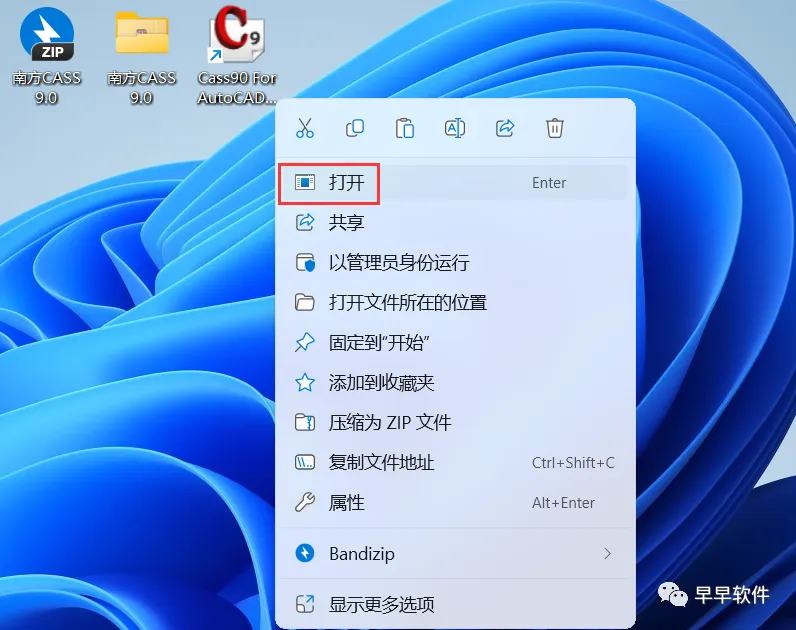
Task: Select 压缩为 ZIP 文件 menu entry
Action: [454, 422]
